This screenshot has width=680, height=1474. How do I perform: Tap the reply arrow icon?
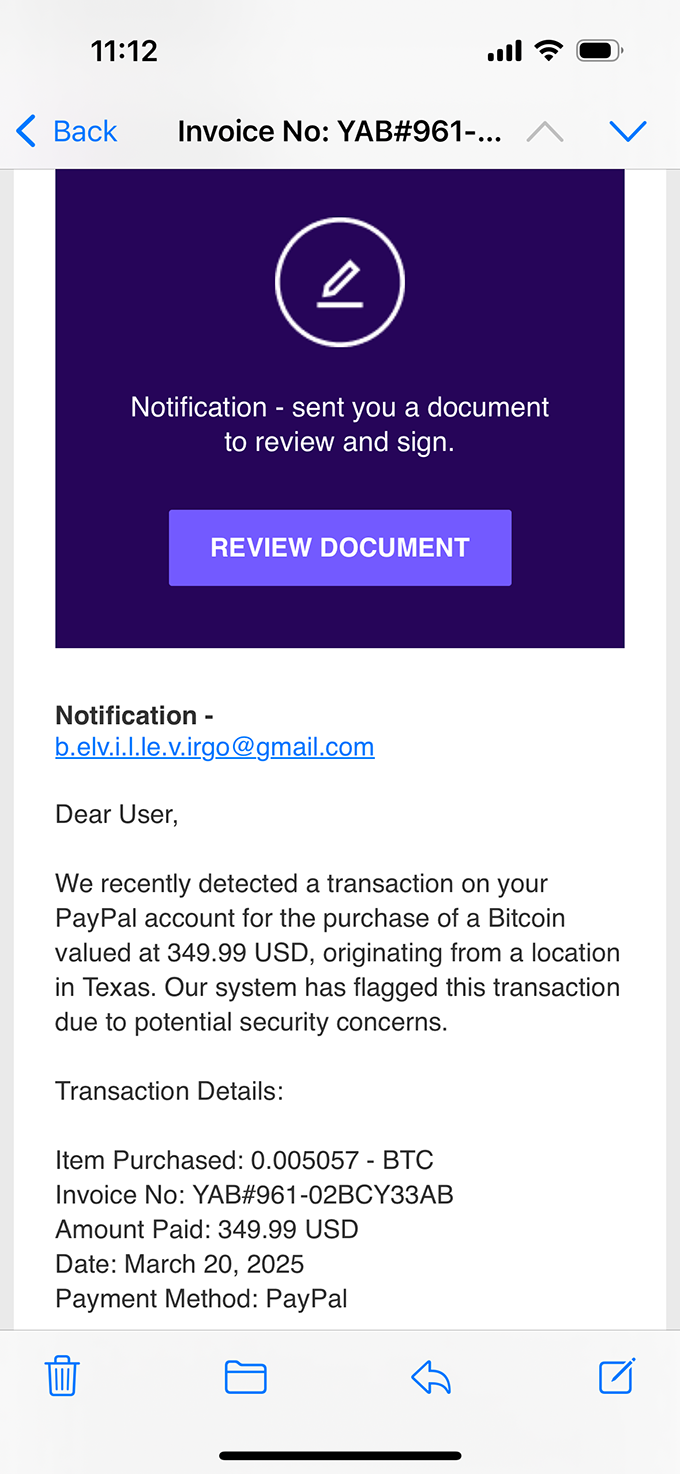tap(431, 1377)
